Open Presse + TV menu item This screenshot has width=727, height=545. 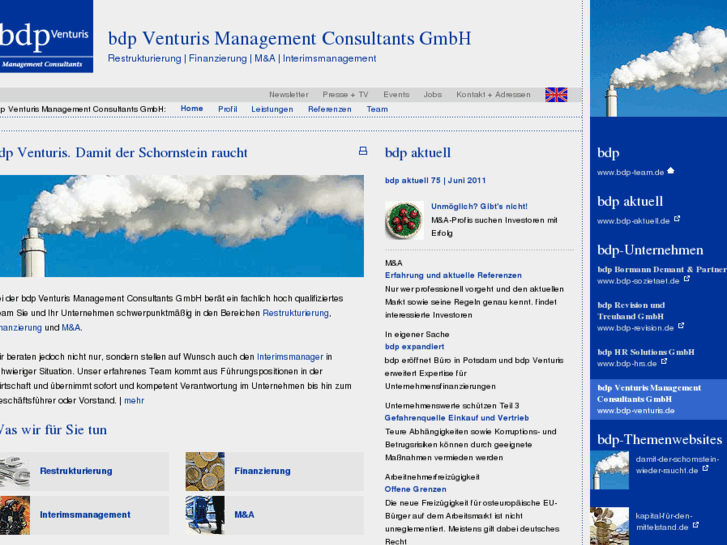tap(345, 95)
